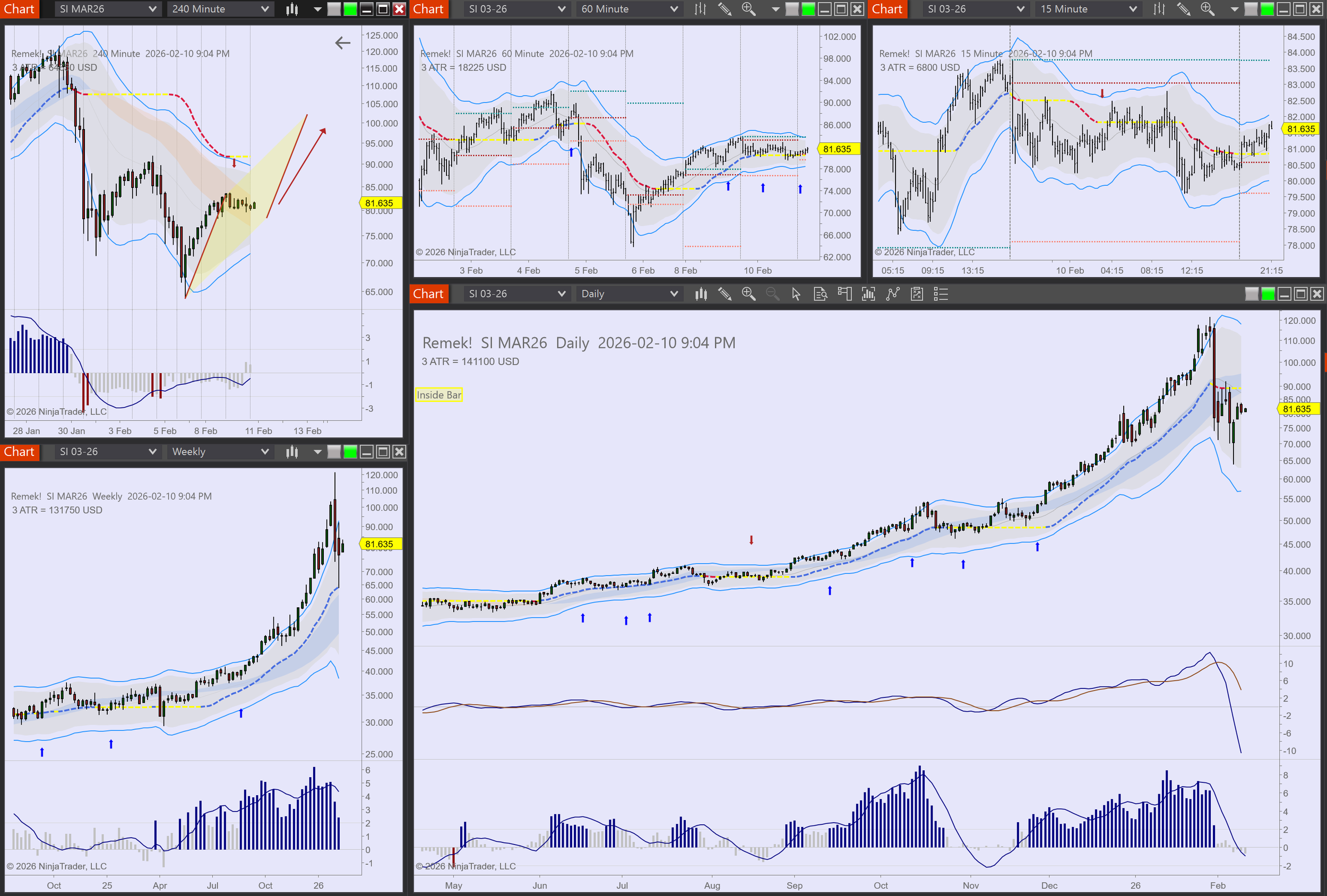Open properties list icon in Daily chart
The height and width of the screenshot is (896, 1327).
click(941, 294)
